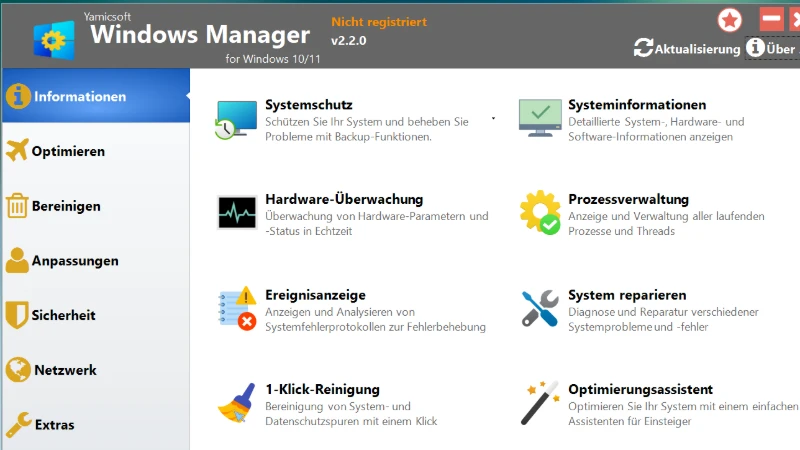
Task: Click the shield icon beside Sicherheit
Action: click(x=17, y=315)
